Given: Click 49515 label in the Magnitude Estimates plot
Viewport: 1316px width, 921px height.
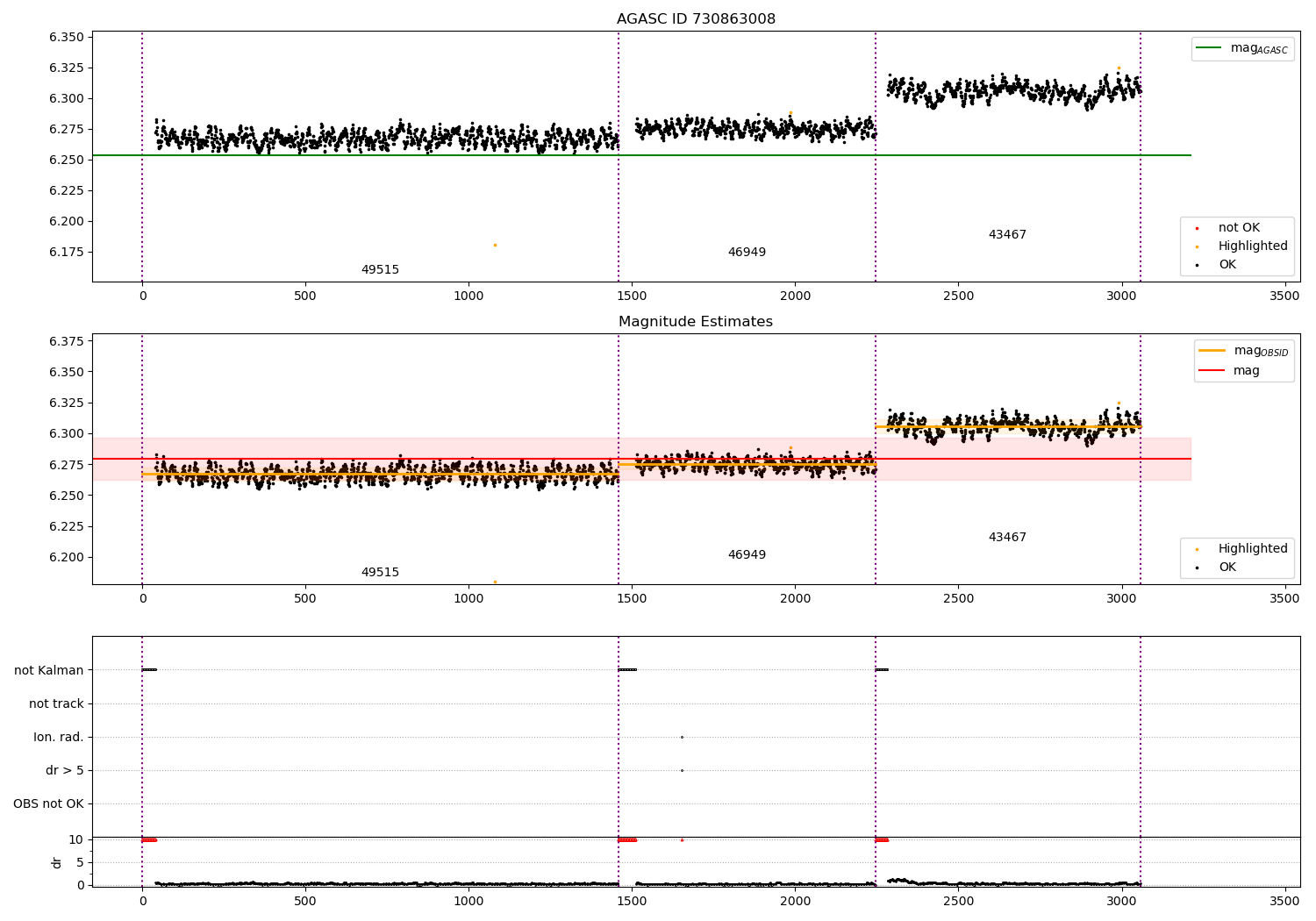Looking at the screenshot, I should (380, 573).
